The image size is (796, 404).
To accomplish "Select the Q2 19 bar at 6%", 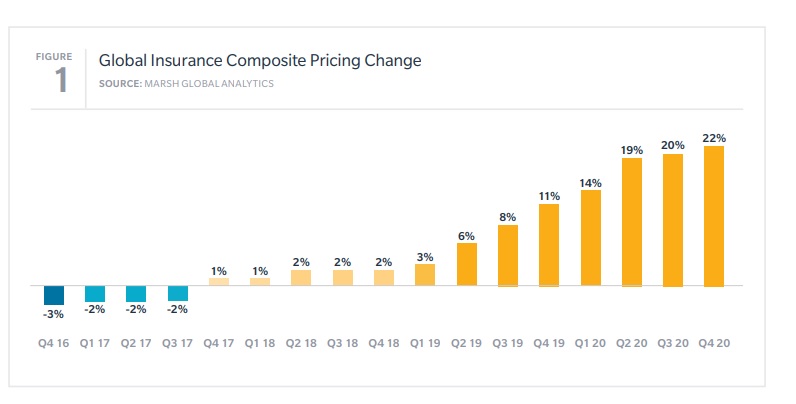I will pos(467,264).
